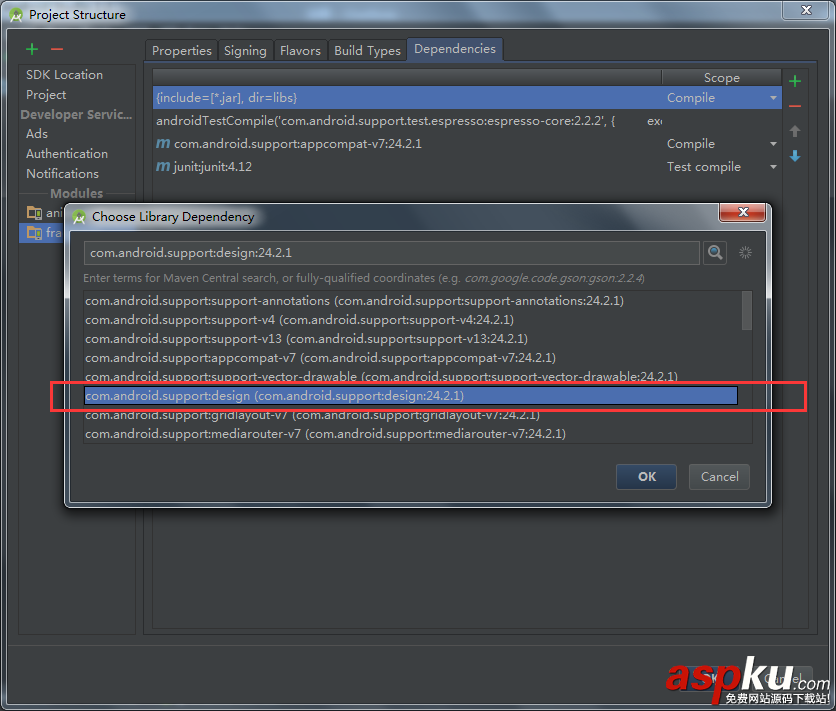Confirm library selection with OK button

click(x=646, y=476)
